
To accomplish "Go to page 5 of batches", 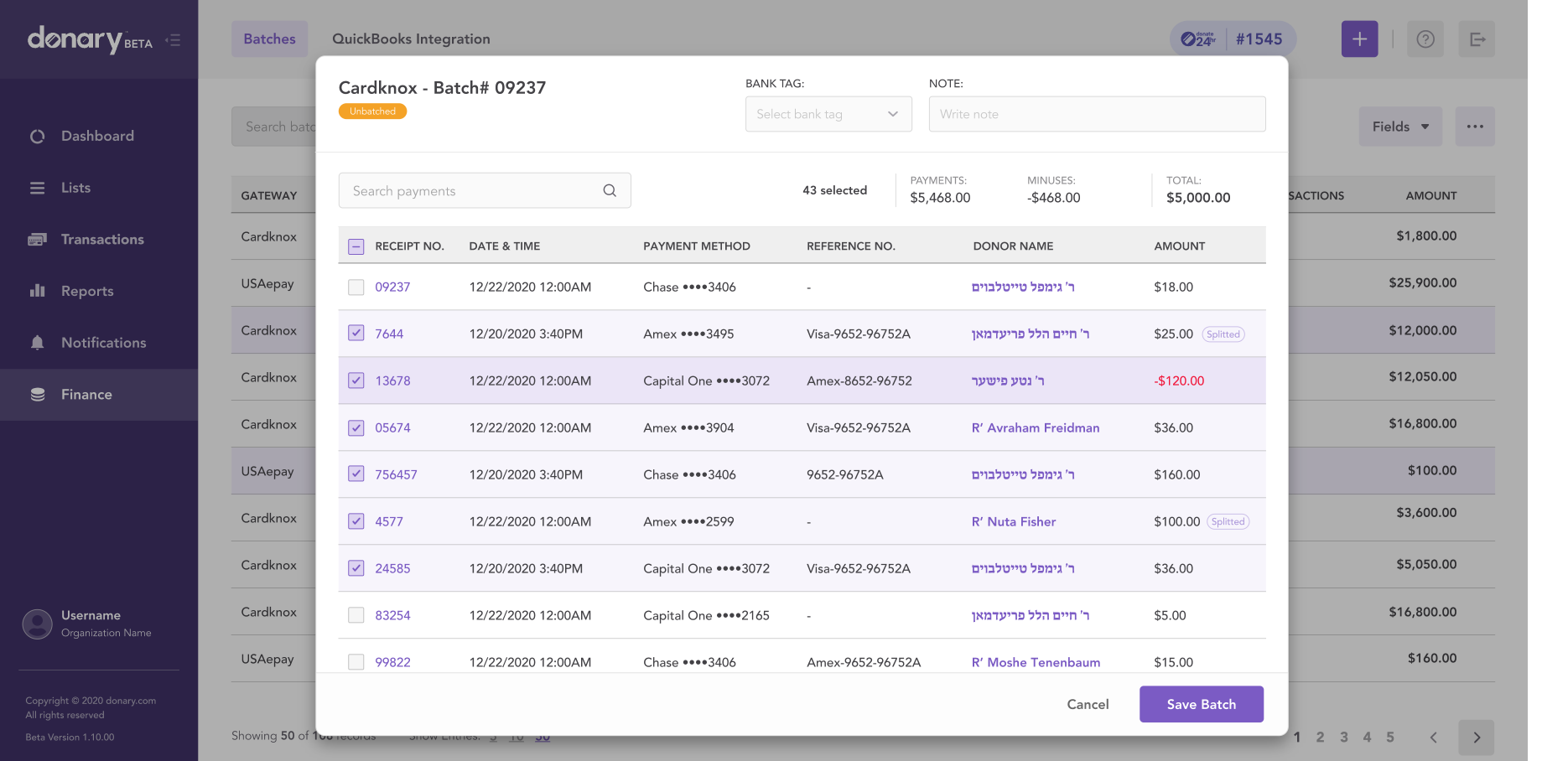I will (1390, 738).
